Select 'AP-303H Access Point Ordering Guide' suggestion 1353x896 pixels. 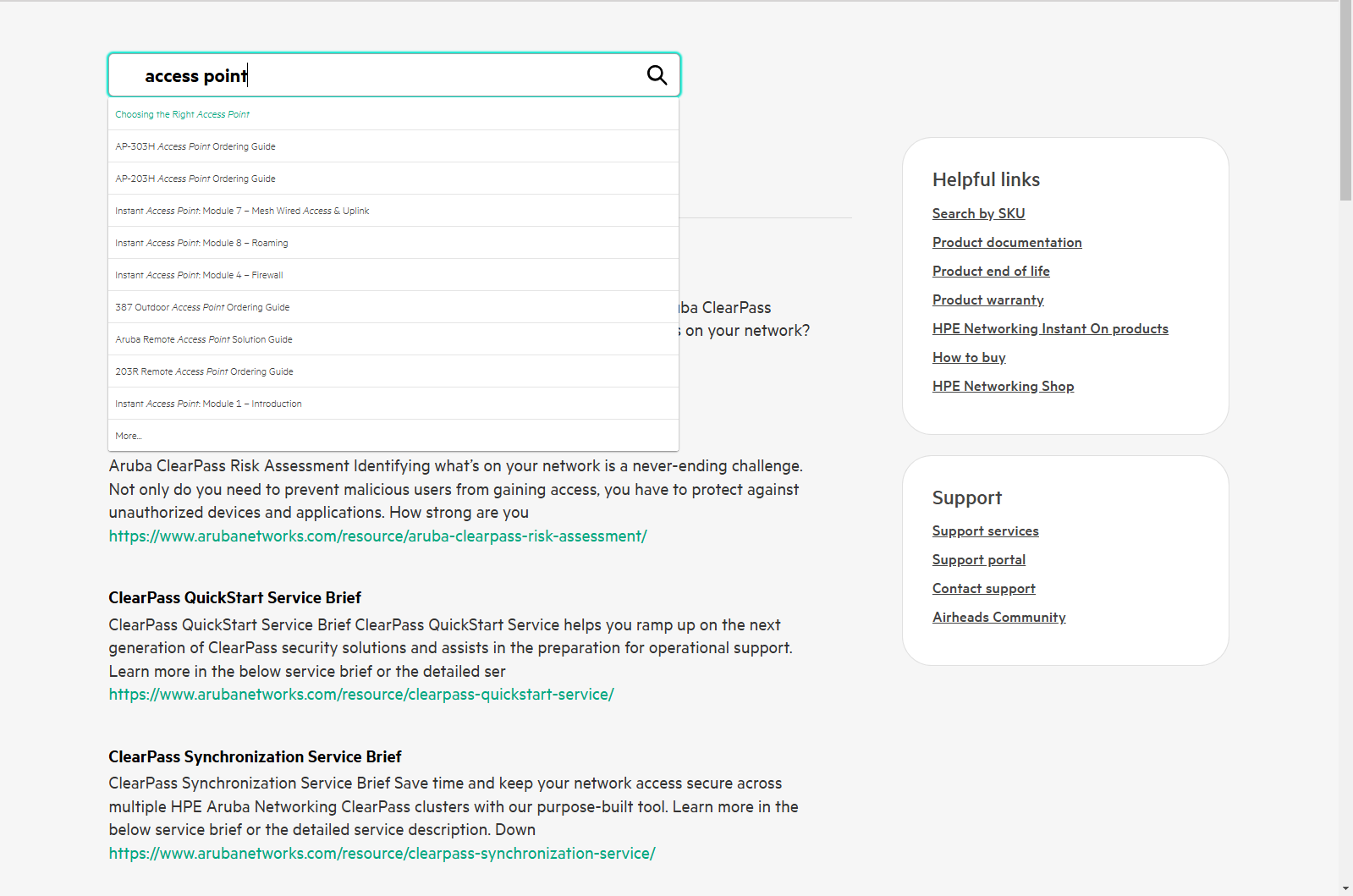tap(393, 146)
